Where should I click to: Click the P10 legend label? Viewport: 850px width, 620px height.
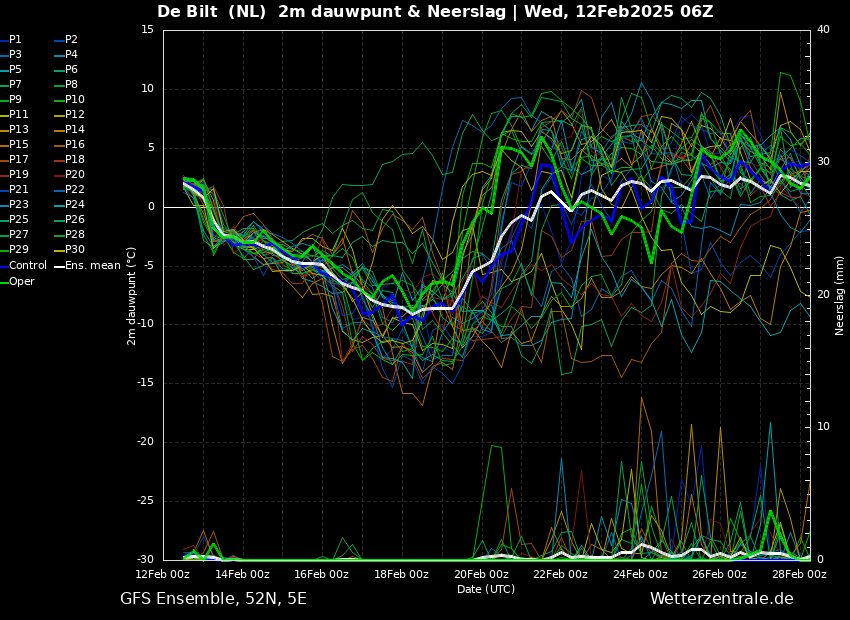coord(75,100)
